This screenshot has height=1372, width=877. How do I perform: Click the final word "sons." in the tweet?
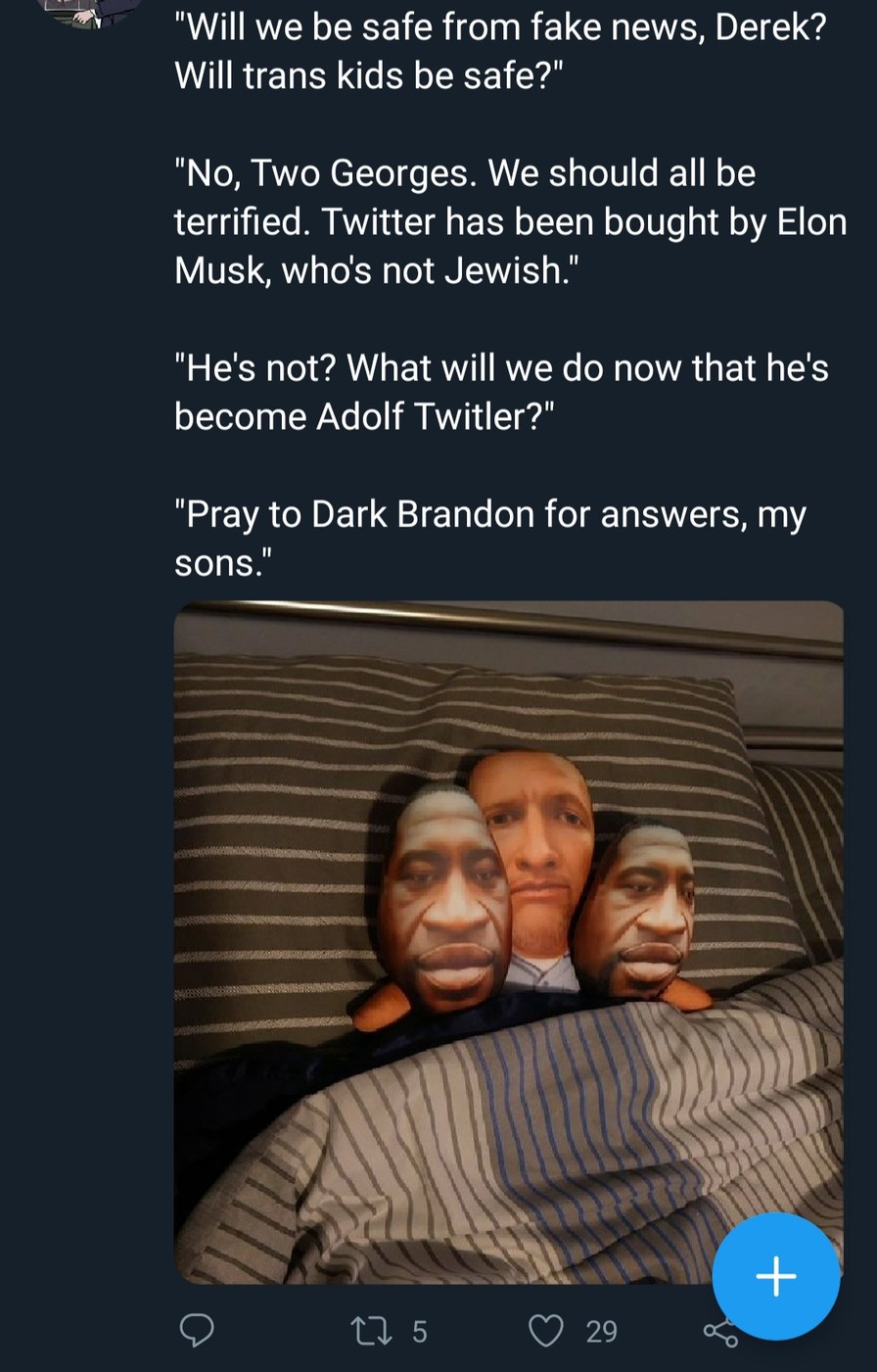click(222, 563)
